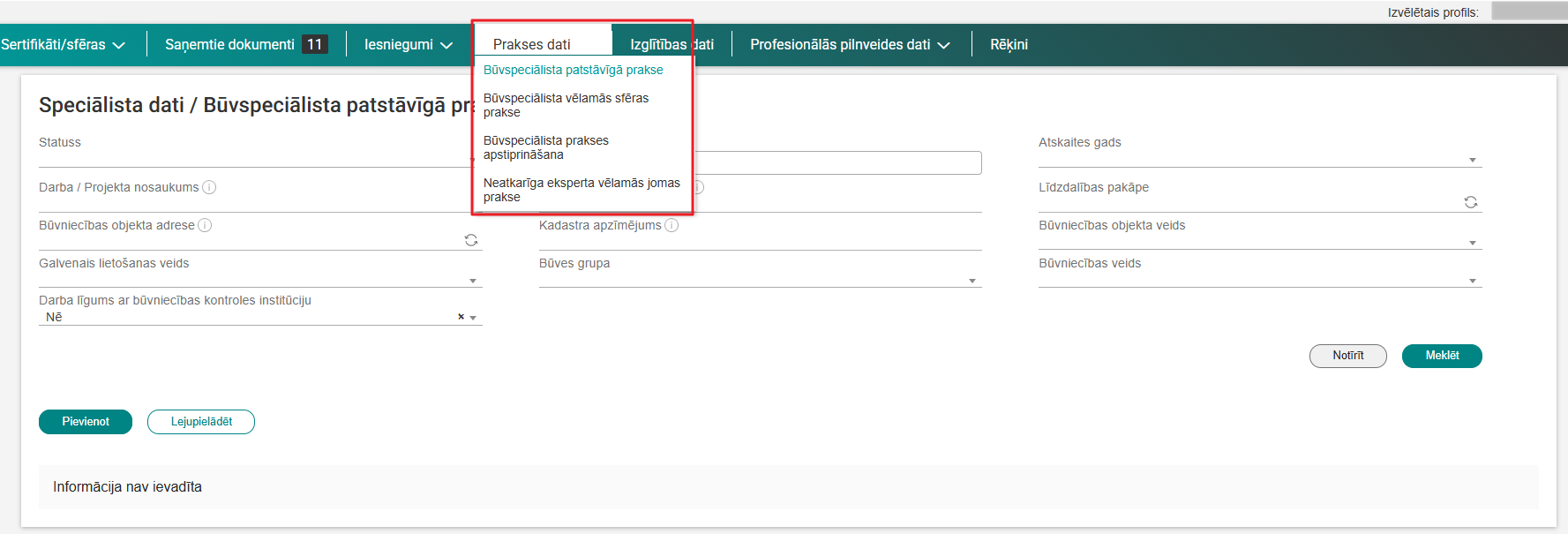Image resolution: width=1568 pixels, height=534 pixels.
Task: Click refresh icon in Būvniecības objekta adrese field
Action: 471,240
